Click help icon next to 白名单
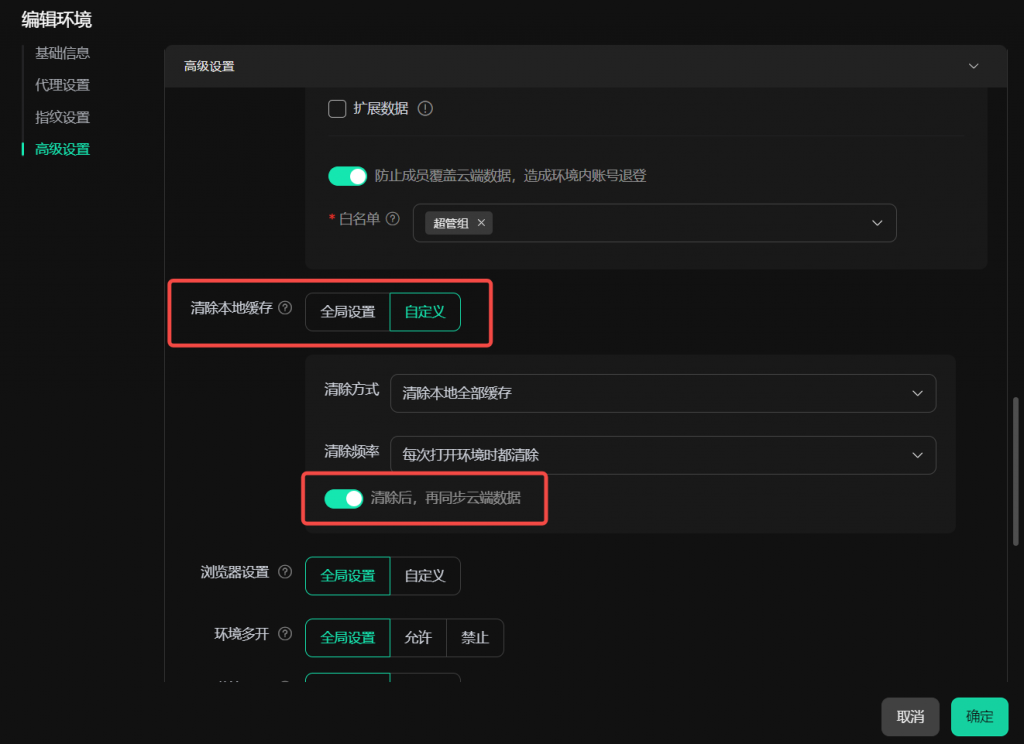Image resolution: width=1024 pixels, height=744 pixels. pos(393,219)
